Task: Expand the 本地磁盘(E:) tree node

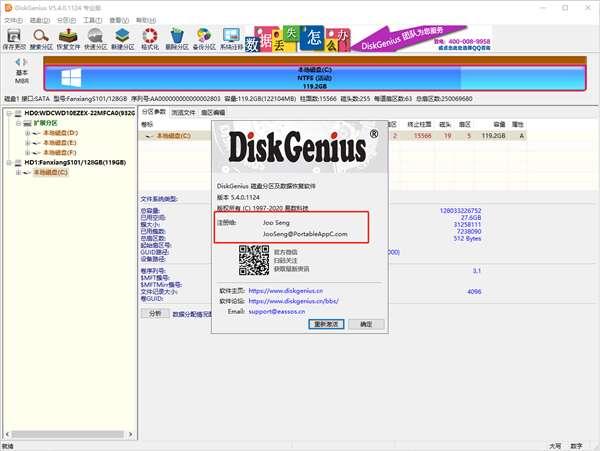Action: pyautogui.click(x=28, y=143)
